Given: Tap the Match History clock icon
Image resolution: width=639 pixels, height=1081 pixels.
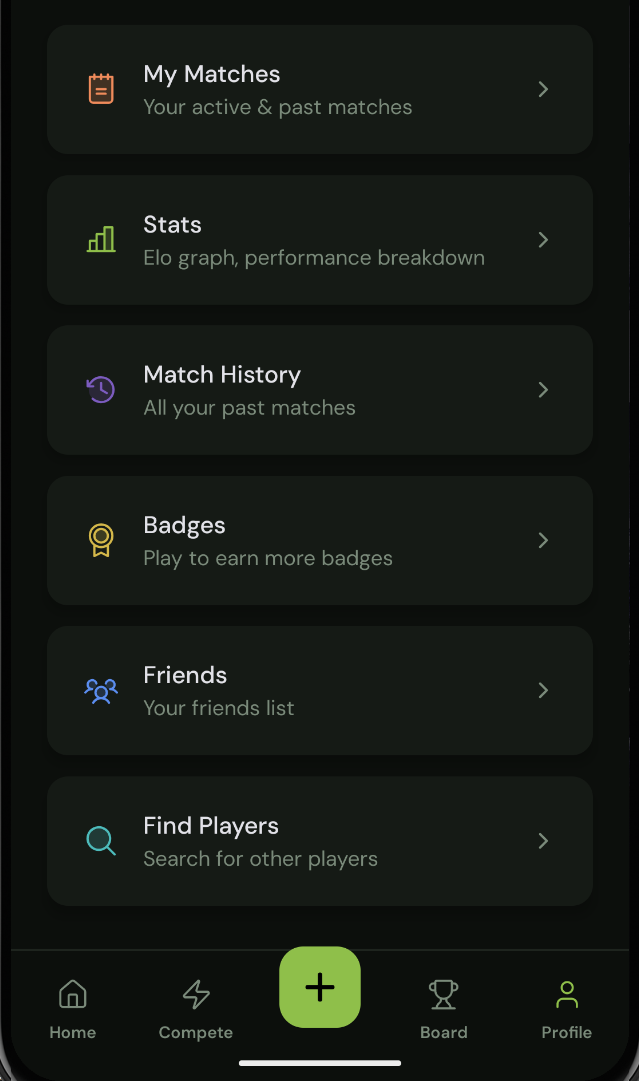Looking at the screenshot, I should click(101, 390).
